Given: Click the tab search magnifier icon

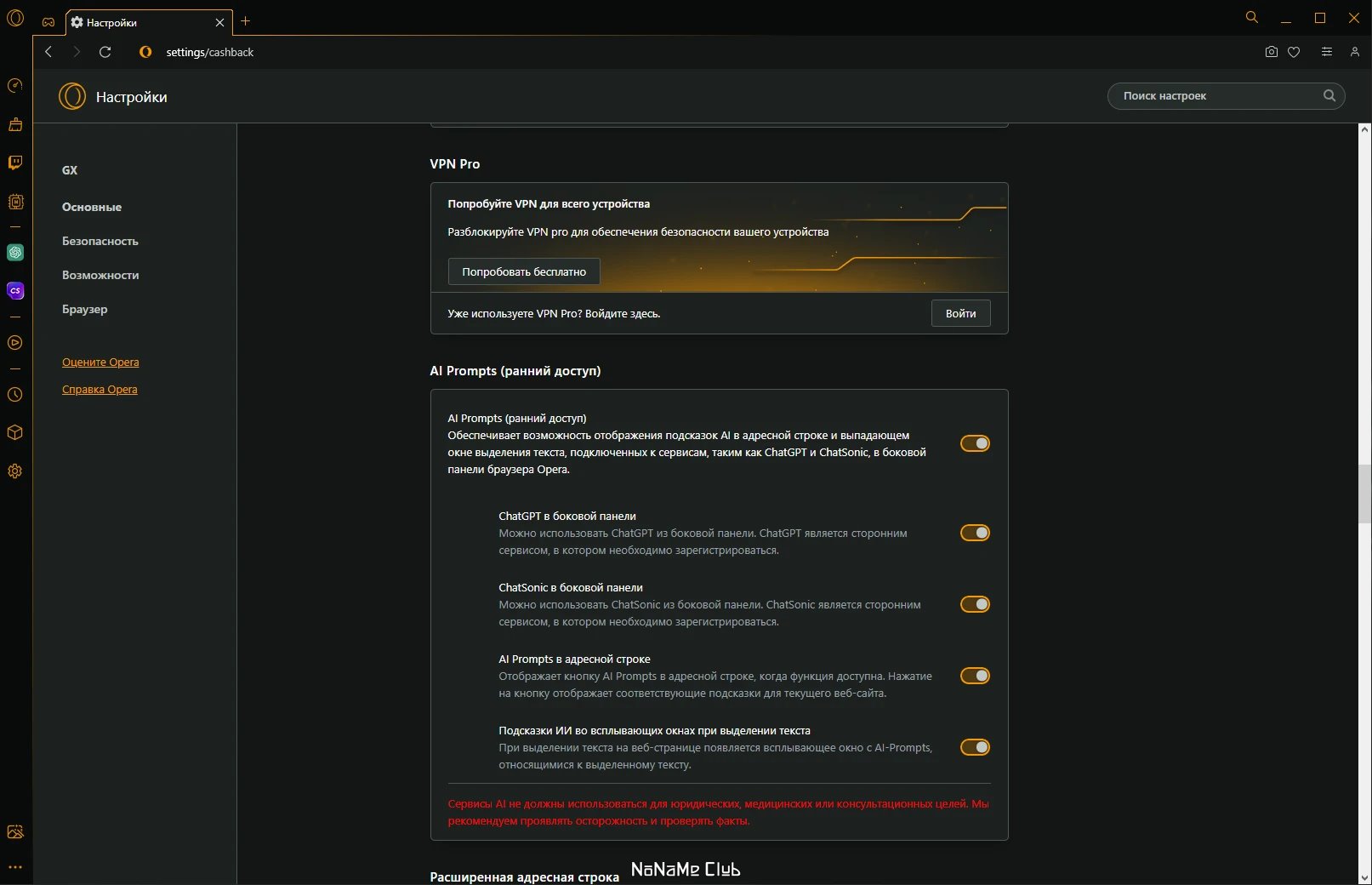Looking at the screenshot, I should (x=1251, y=18).
